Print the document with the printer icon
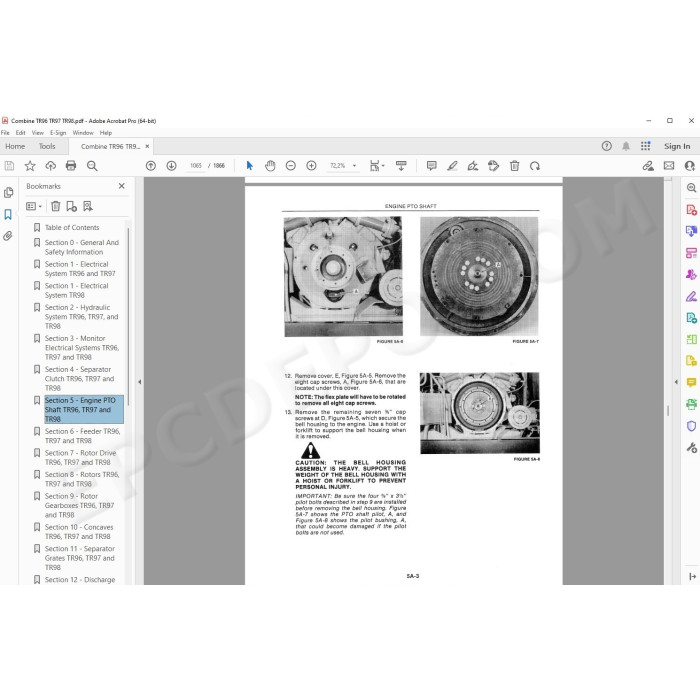The width and height of the screenshot is (700, 700). (x=71, y=166)
